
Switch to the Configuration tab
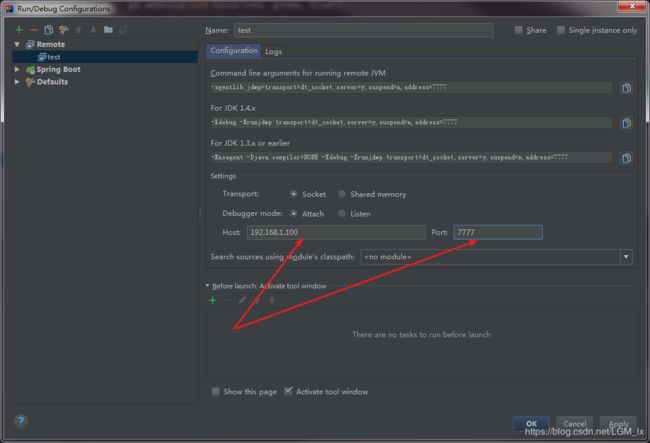click(234, 51)
